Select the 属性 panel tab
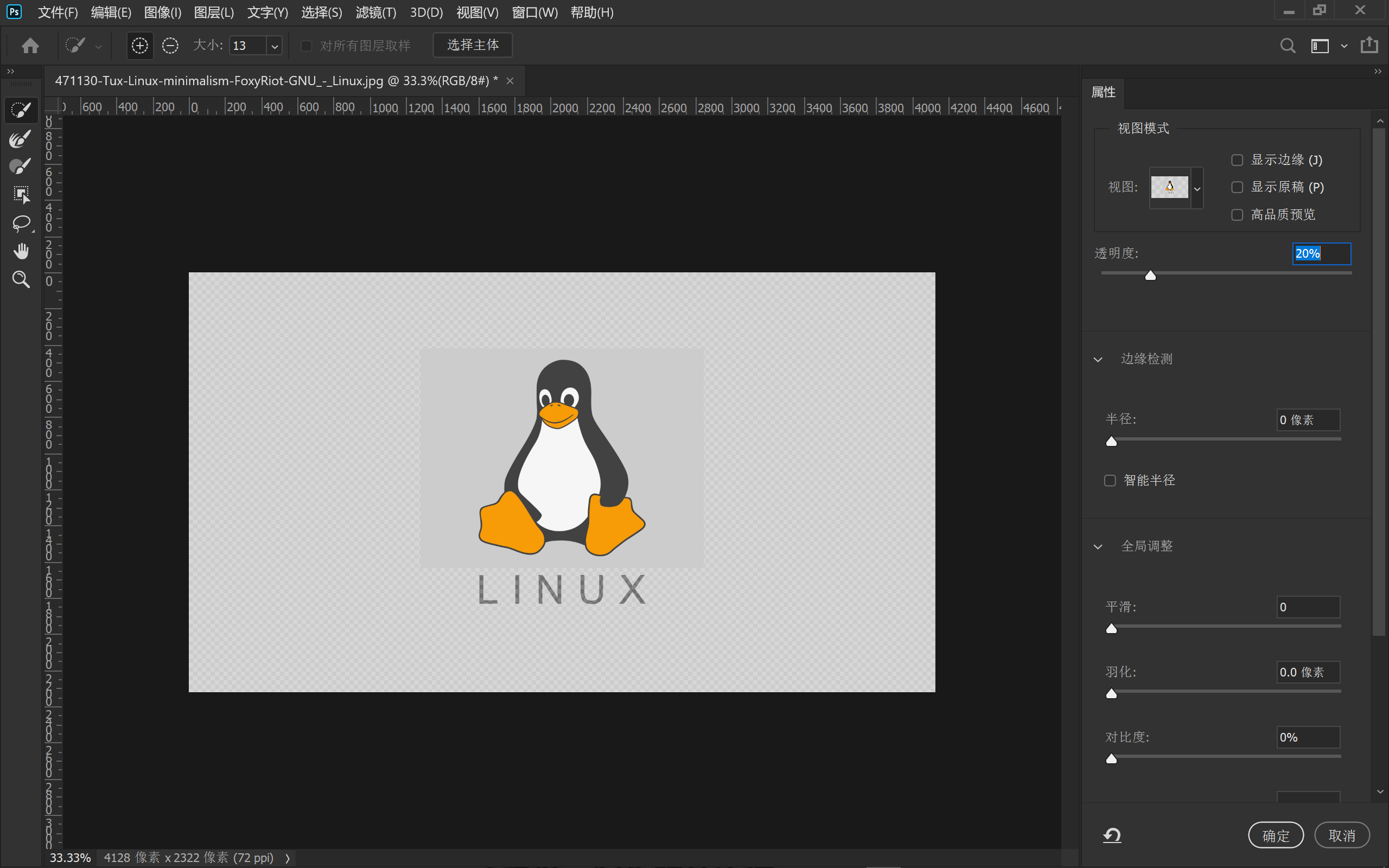This screenshot has width=1389, height=868. coord(1103,92)
